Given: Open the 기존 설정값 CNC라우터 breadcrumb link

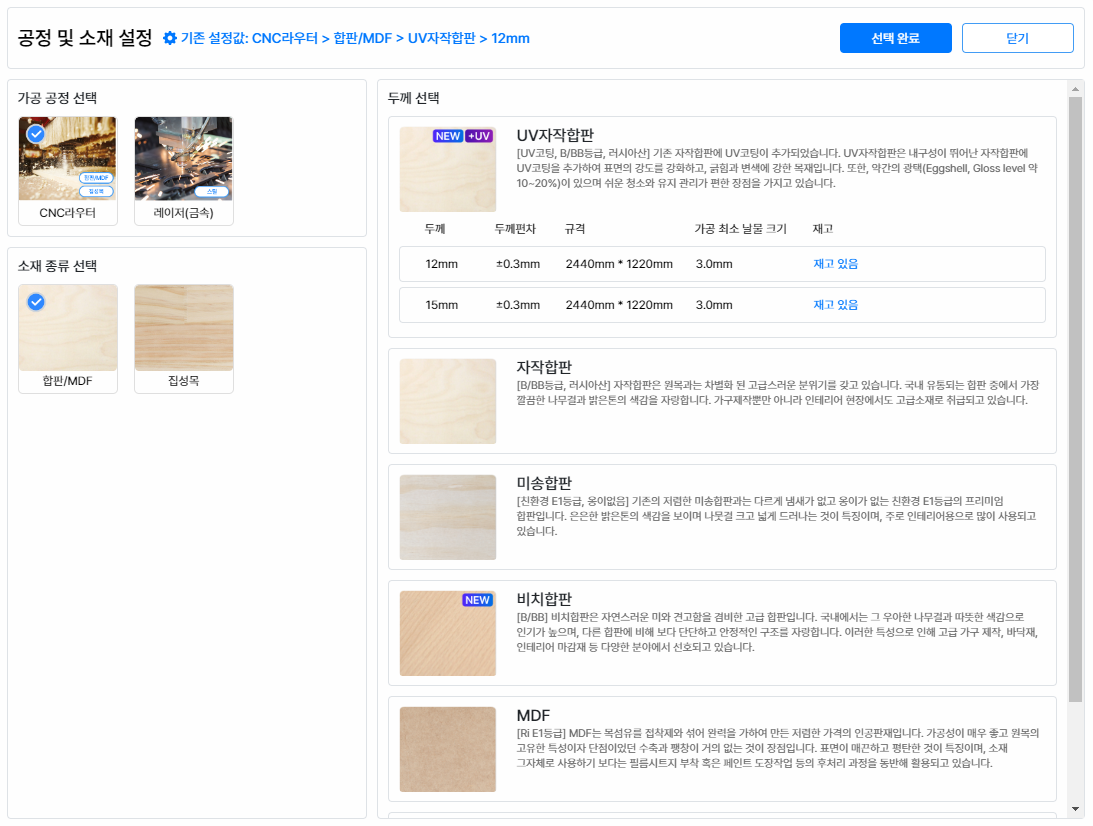Looking at the screenshot, I should click(284, 38).
